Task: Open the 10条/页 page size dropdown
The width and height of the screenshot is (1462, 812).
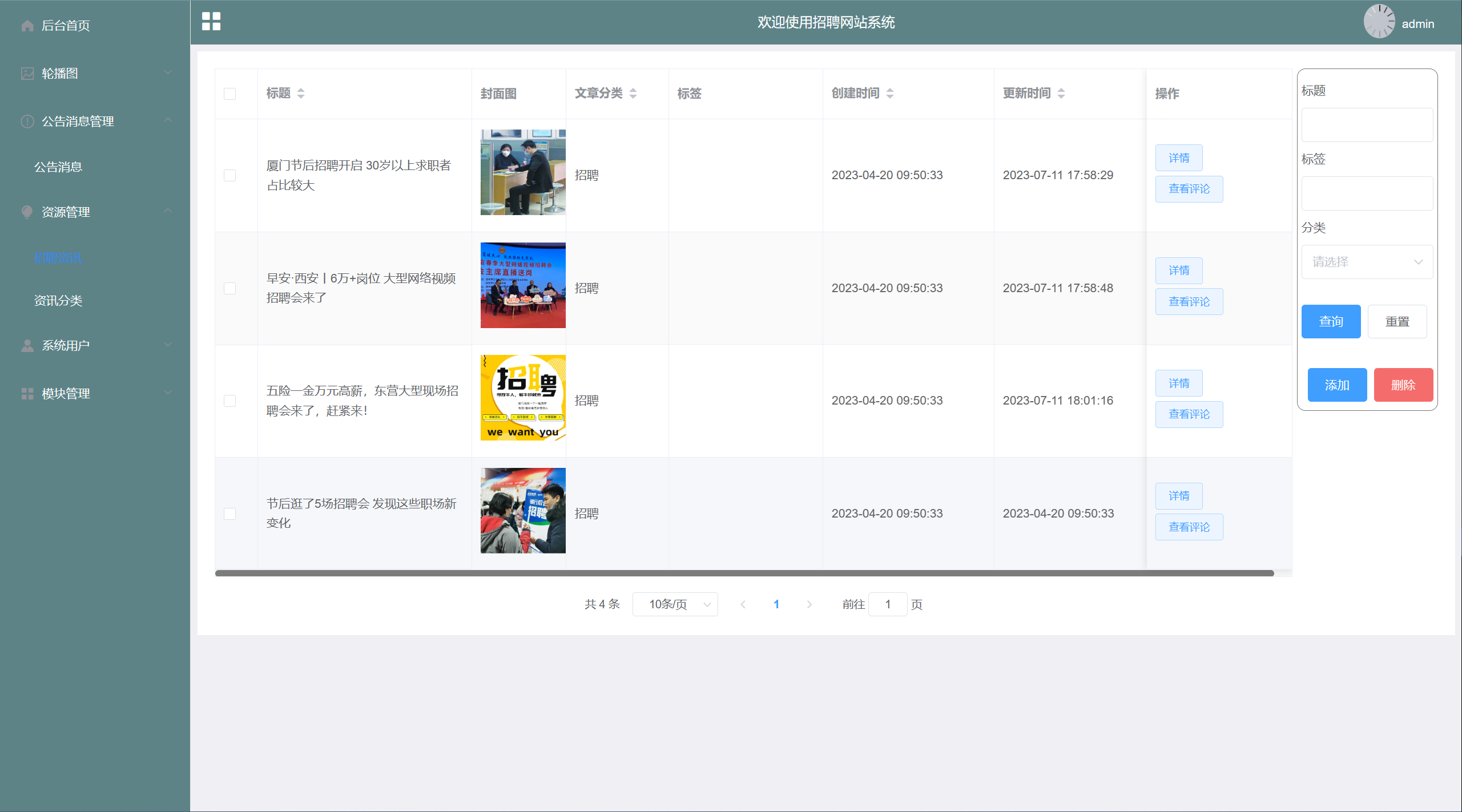Action: pyautogui.click(x=675, y=604)
